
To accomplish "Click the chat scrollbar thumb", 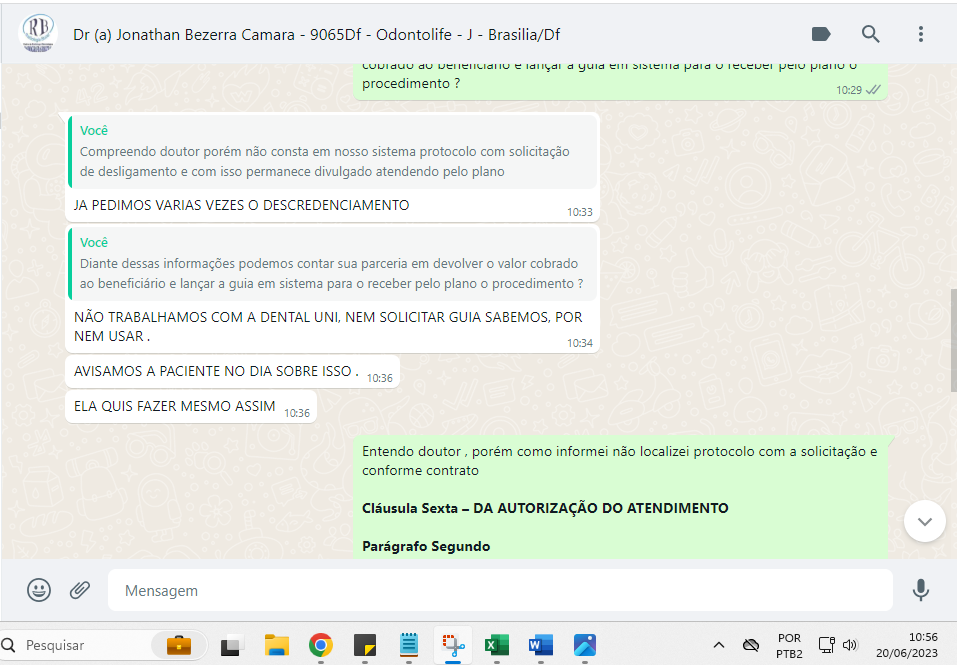I will pos(953,340).
